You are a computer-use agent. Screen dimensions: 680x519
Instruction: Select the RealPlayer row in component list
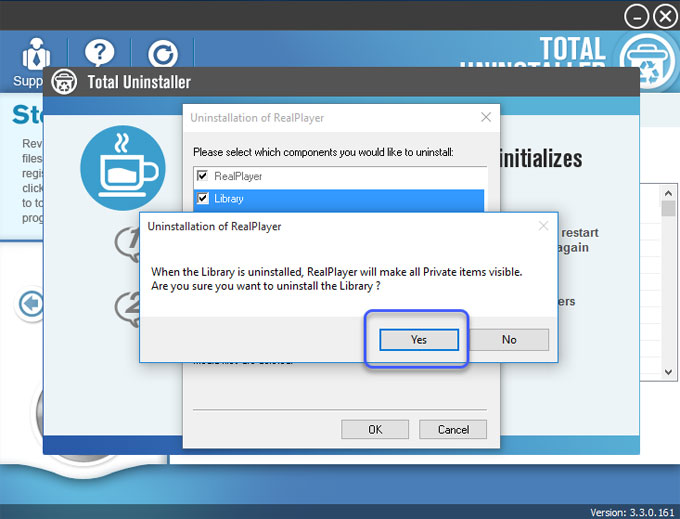point(339,177)
